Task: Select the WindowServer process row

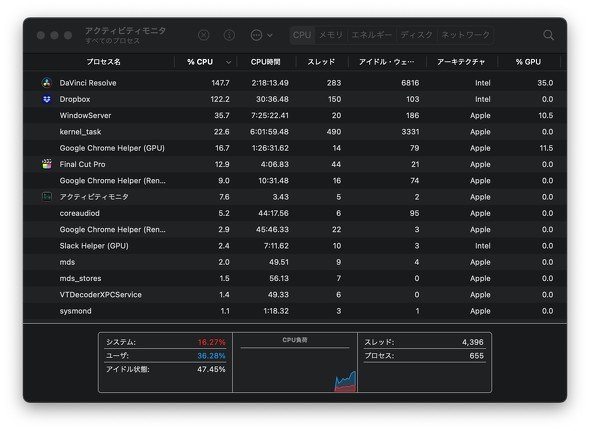Action: coord(295,116)
